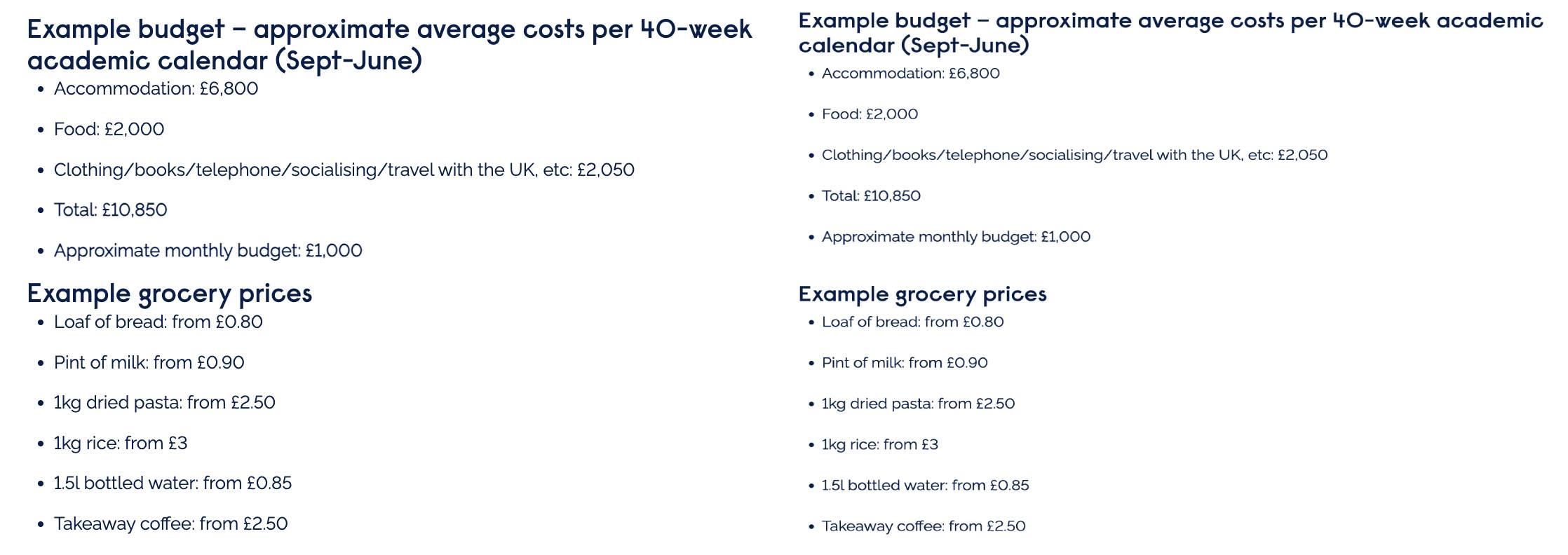1568x555 pixels.
Task: Click the larger 'Example grocery prices' heading
Action: click(169, 294)
